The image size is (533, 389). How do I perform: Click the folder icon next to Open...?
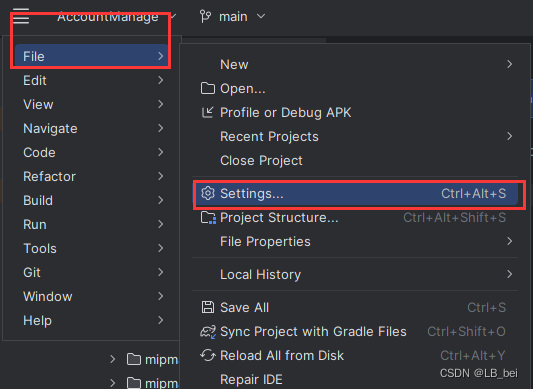[208, 88]
